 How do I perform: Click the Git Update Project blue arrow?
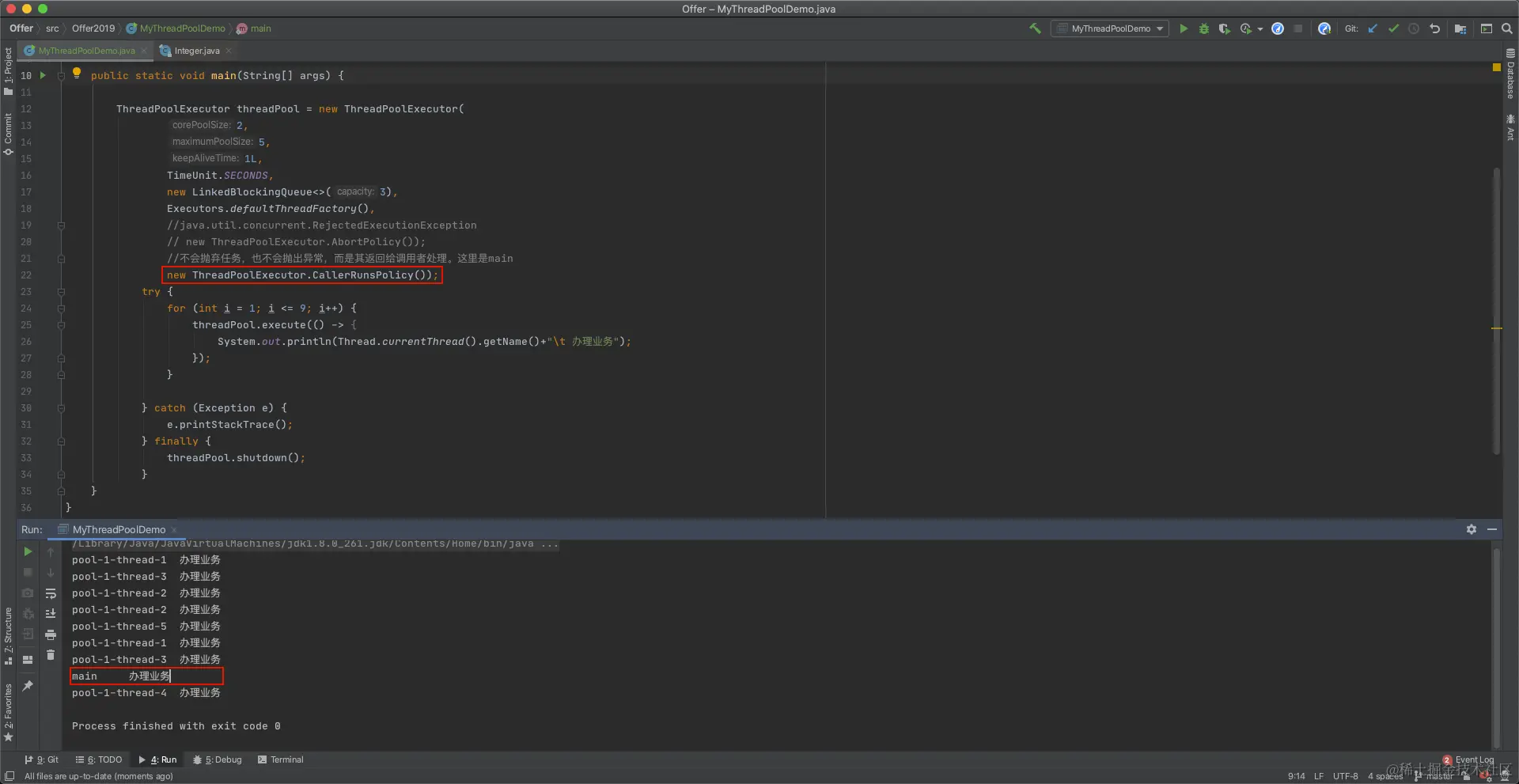pos(1373,28)
